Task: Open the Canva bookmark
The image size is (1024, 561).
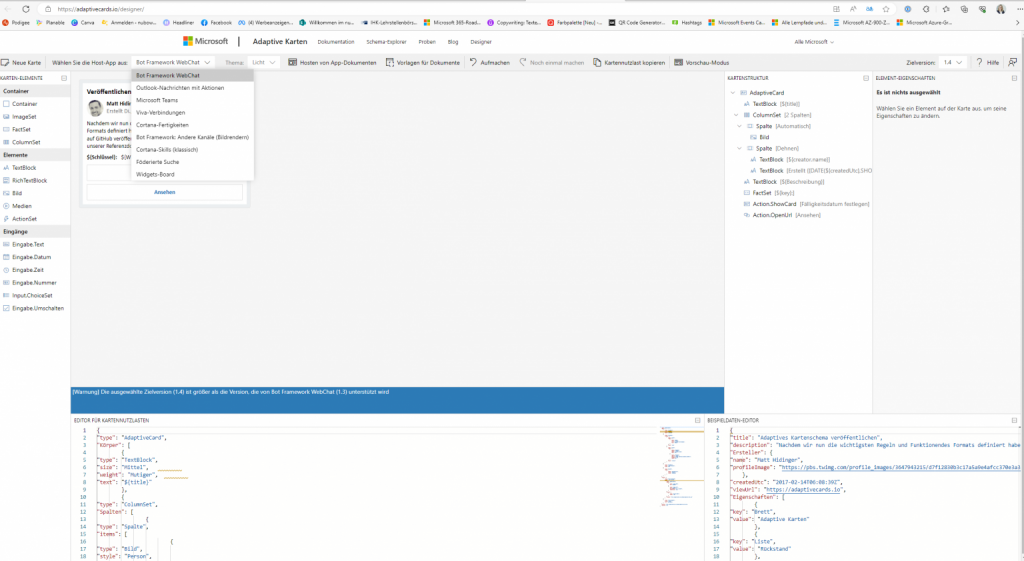Action: (x=83, y=22)
